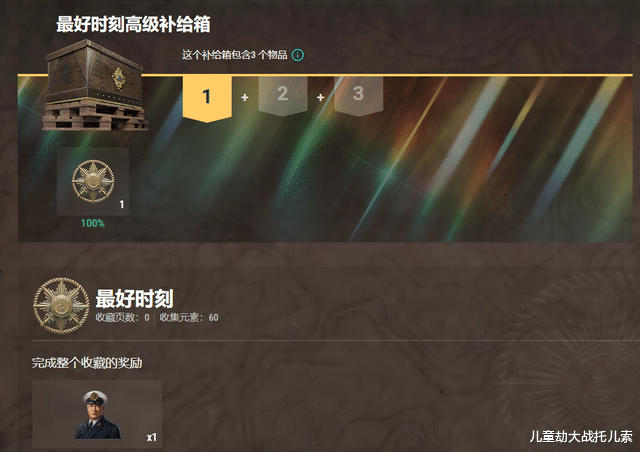Open slot tab 3
The width and height of the screenshot is (640, 452).
coord(358,96)
